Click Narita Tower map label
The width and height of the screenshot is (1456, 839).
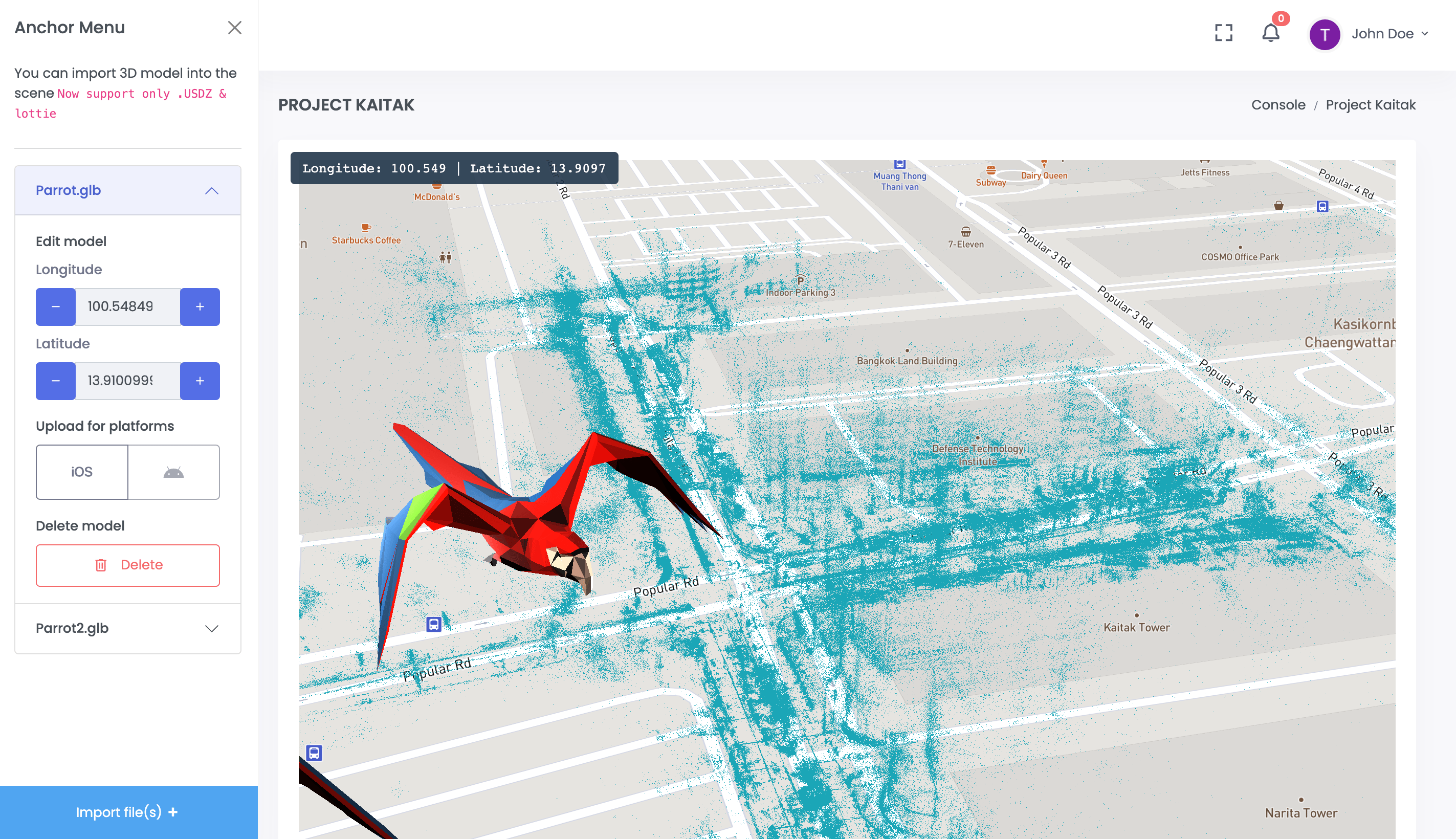[x=1300, y=812]
